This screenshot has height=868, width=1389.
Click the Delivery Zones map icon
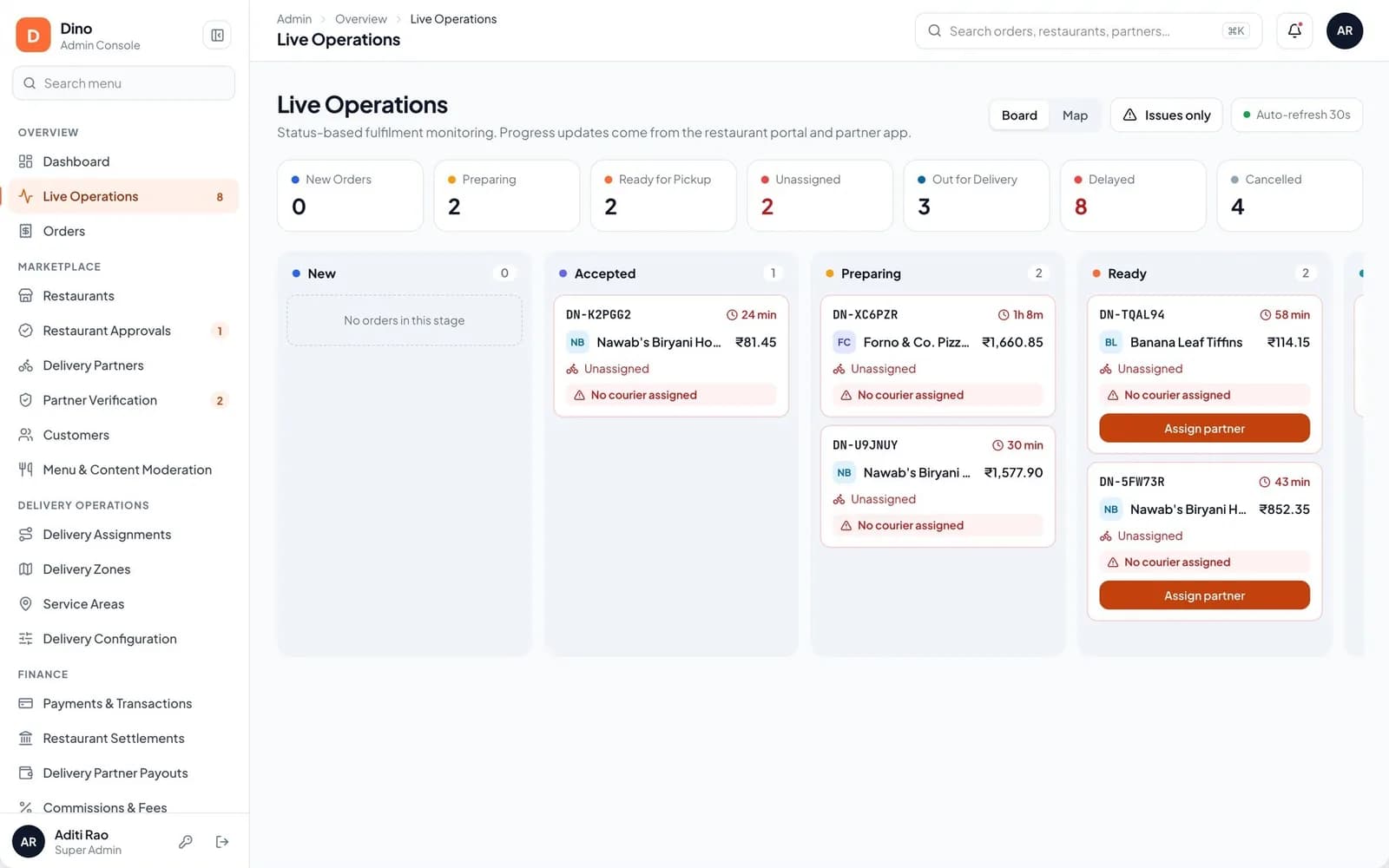[26, 569]
